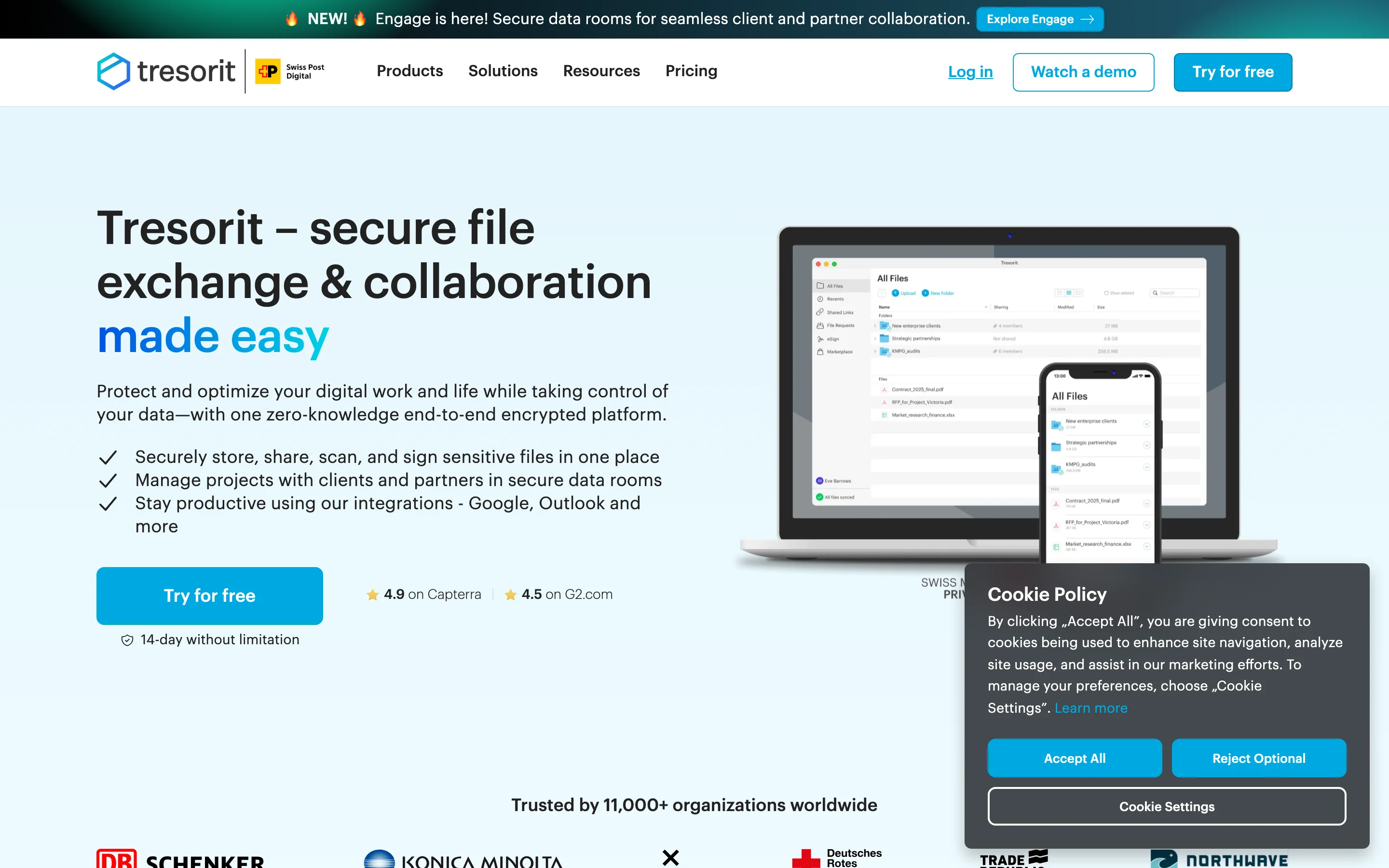Click the Konica Minolta logo
The height and width of the screenshot is (868, 1389).
(x=463, y=859)
